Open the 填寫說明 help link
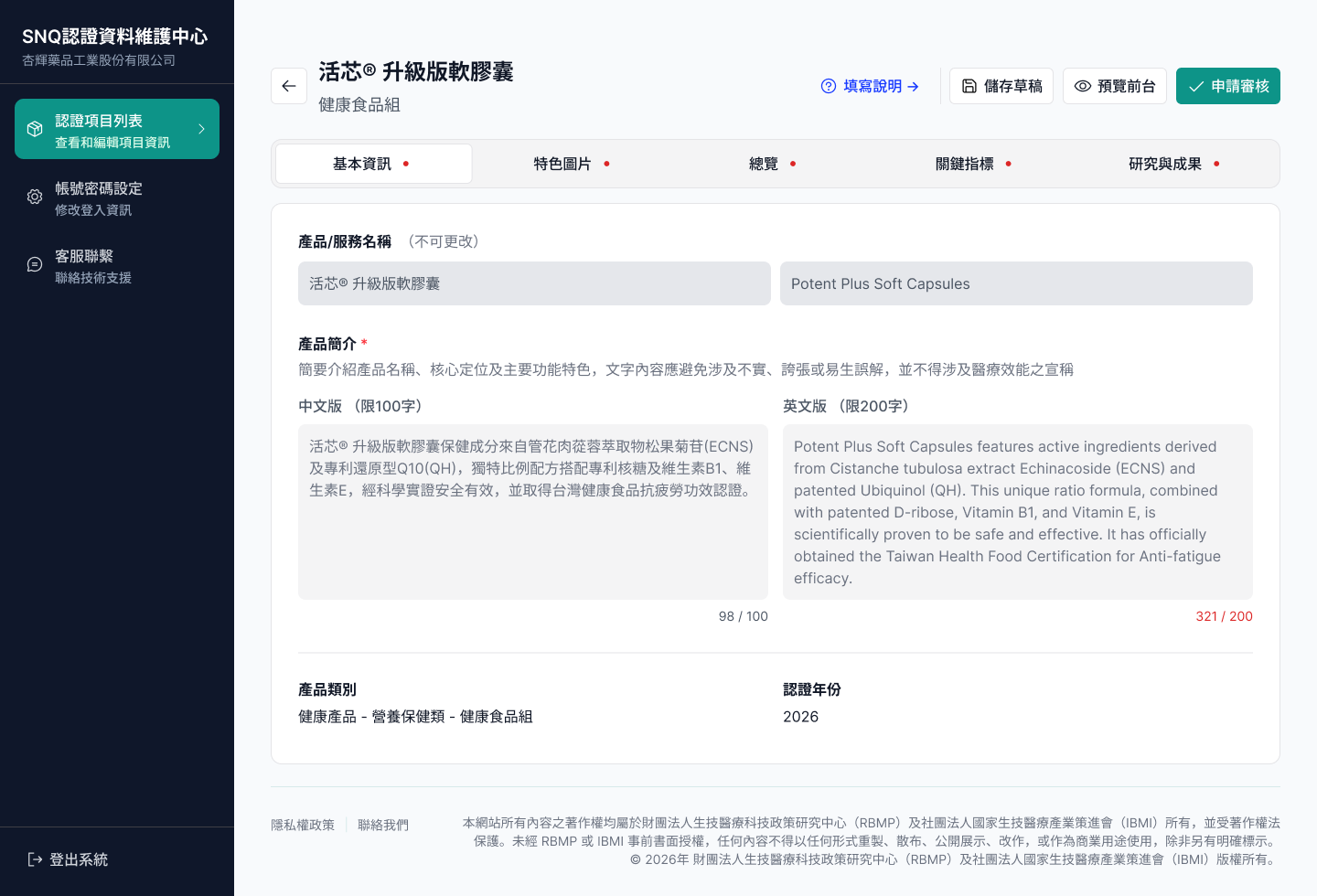This screenshot has height=896, width=1317. [871, 85]
